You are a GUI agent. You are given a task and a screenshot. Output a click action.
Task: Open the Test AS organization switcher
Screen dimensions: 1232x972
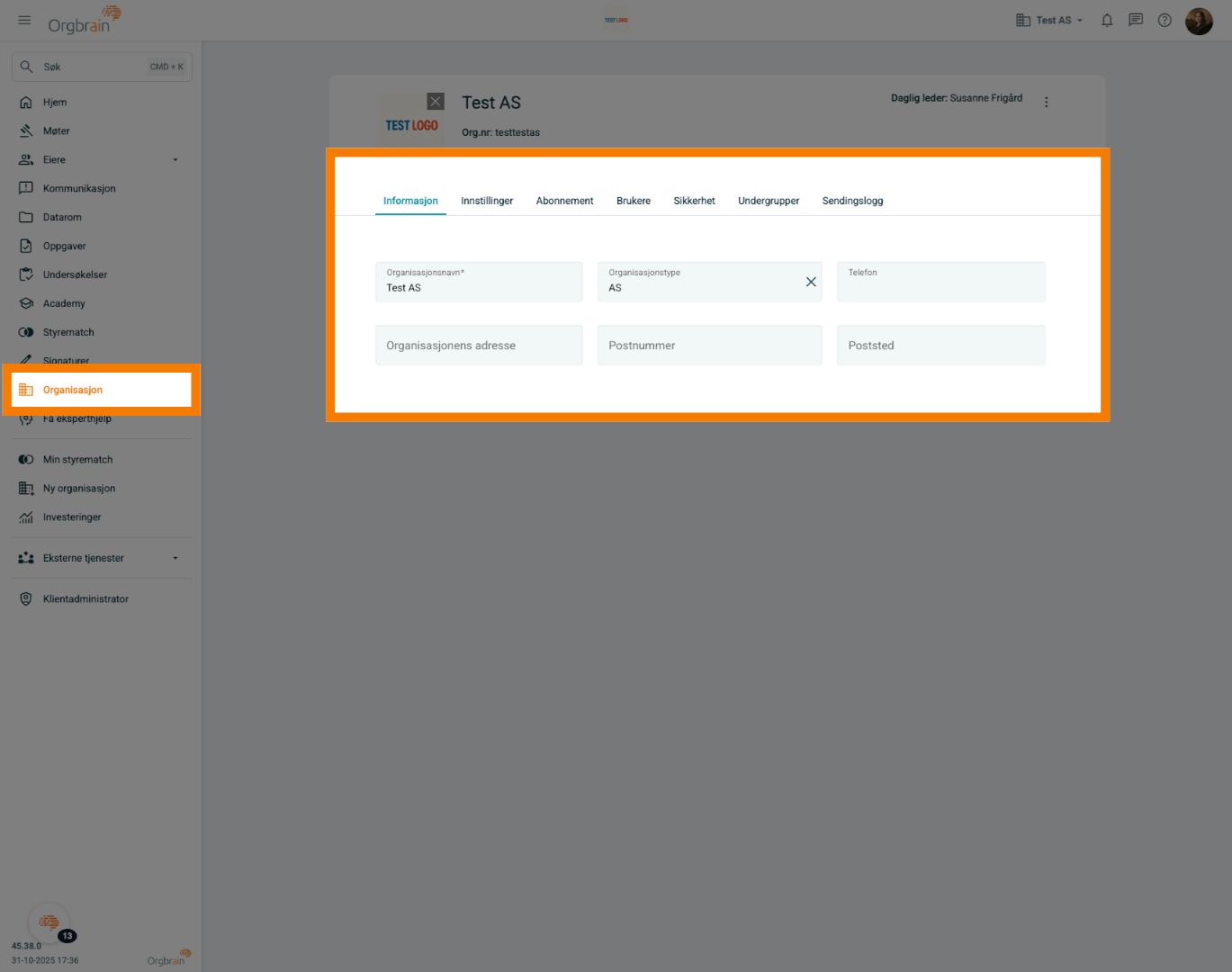click(x=1049, y=20)
